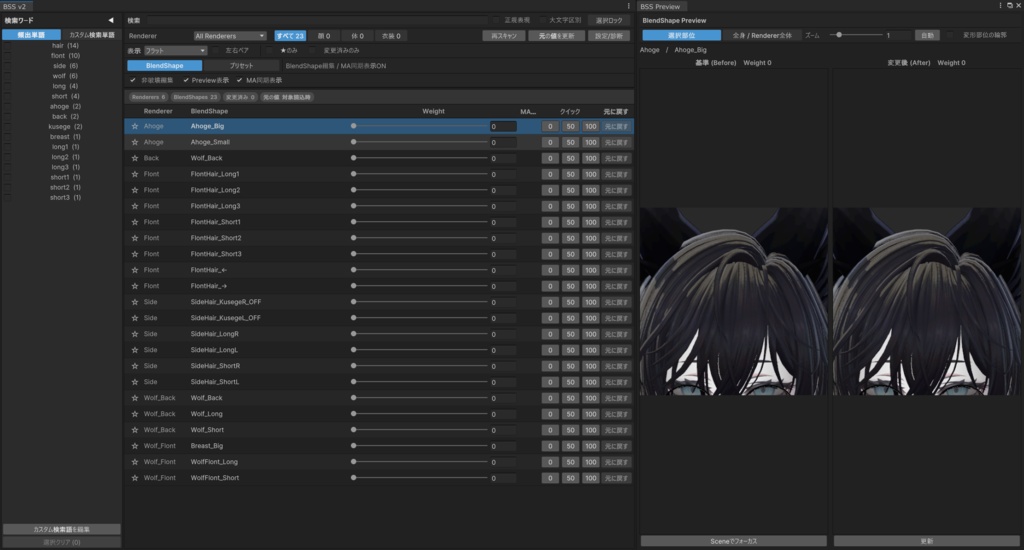Click the 自動 zoom button
1024x550 pixels.
pyautogui.click(x=927, y=35)
